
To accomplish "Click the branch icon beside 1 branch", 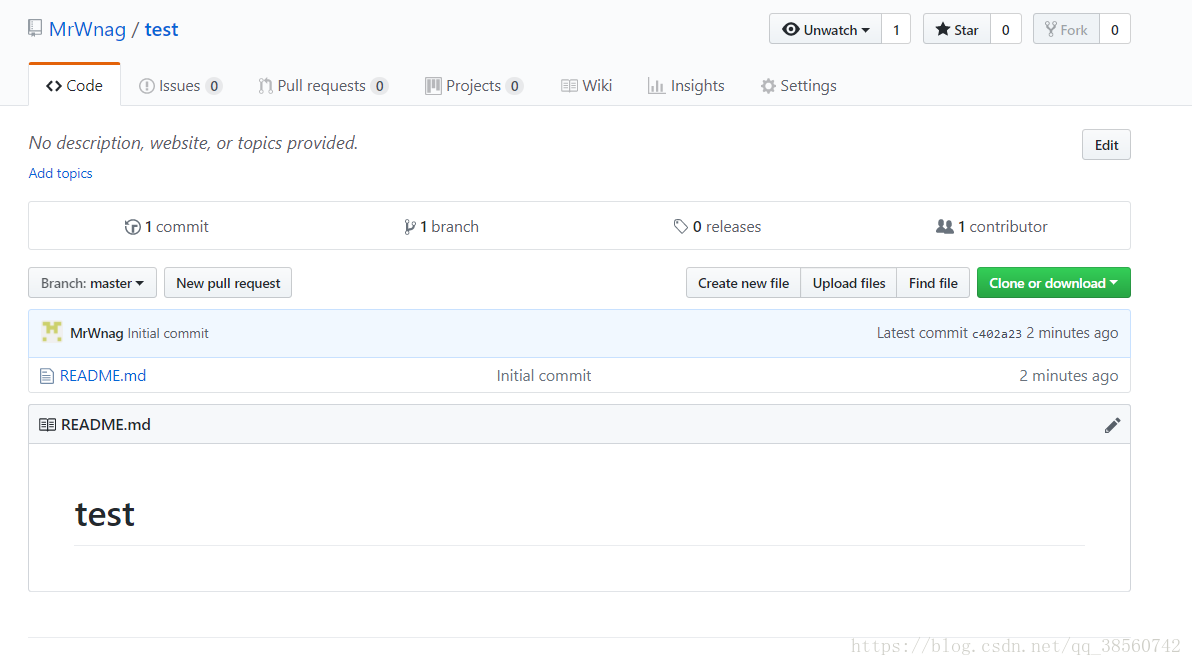I will [410, 227].
